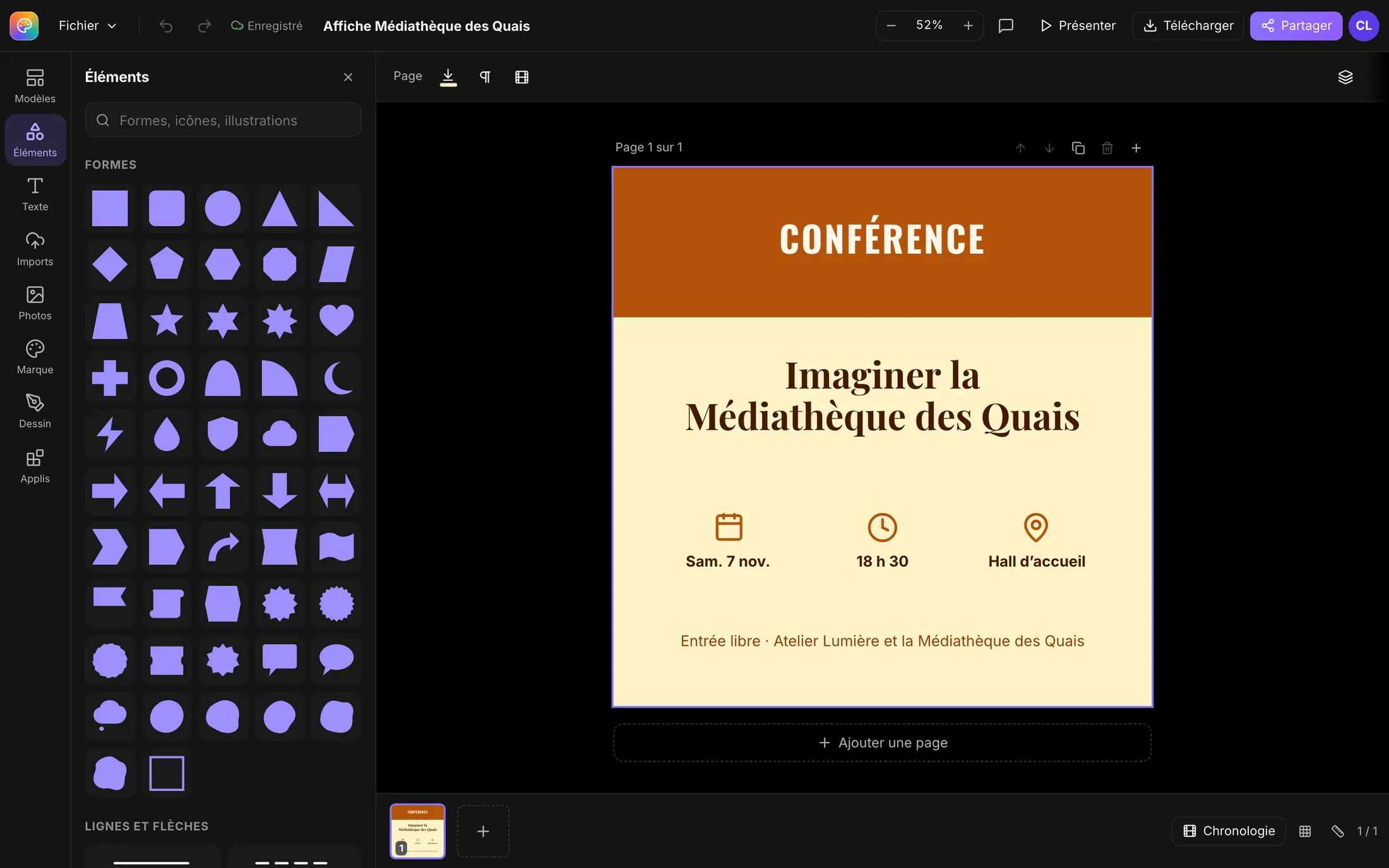Click the paragraph mark toolbar icon
The image size is (1389, 868).
[x=485, y=77]
